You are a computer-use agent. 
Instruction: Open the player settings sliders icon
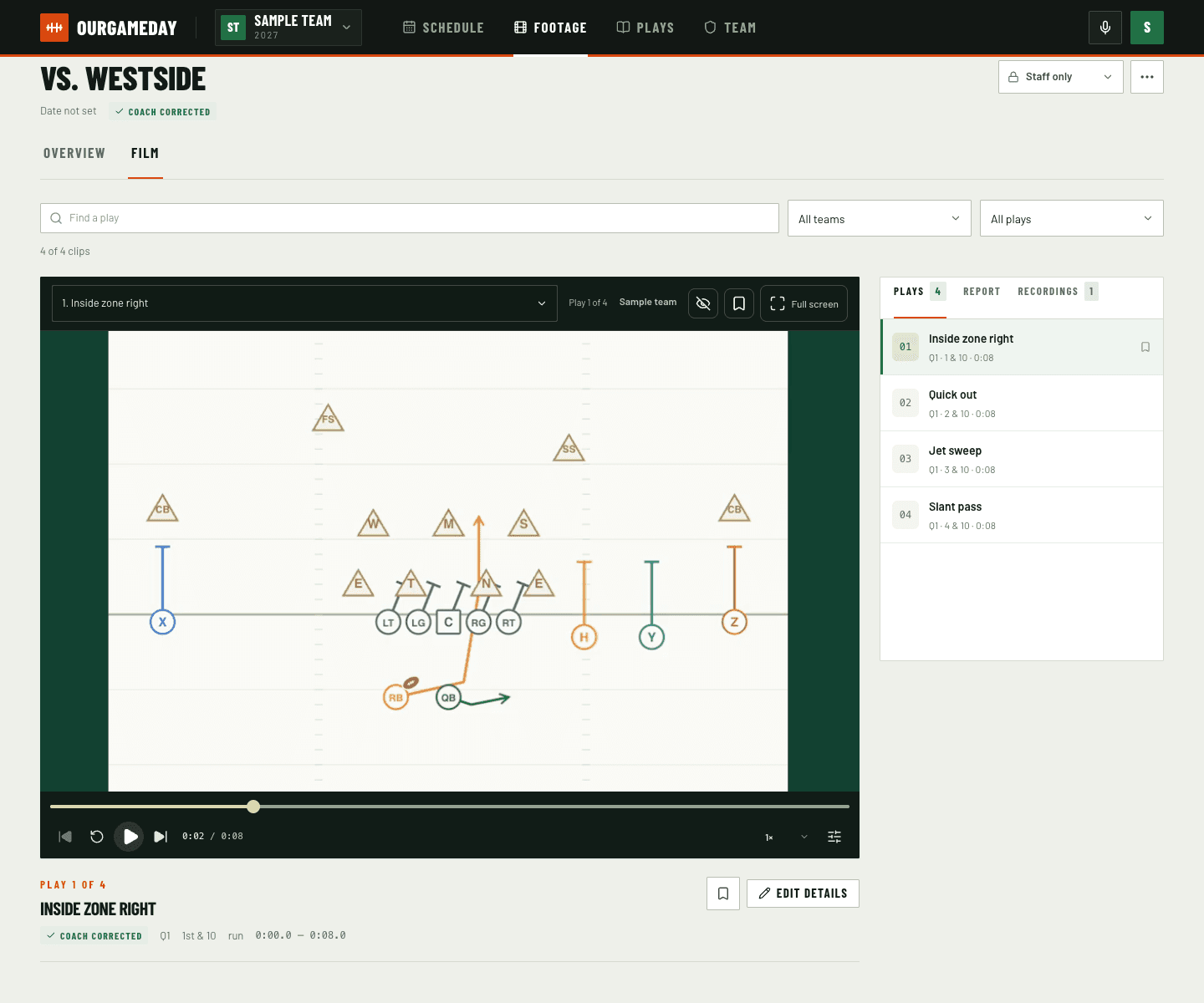[834, 837]
